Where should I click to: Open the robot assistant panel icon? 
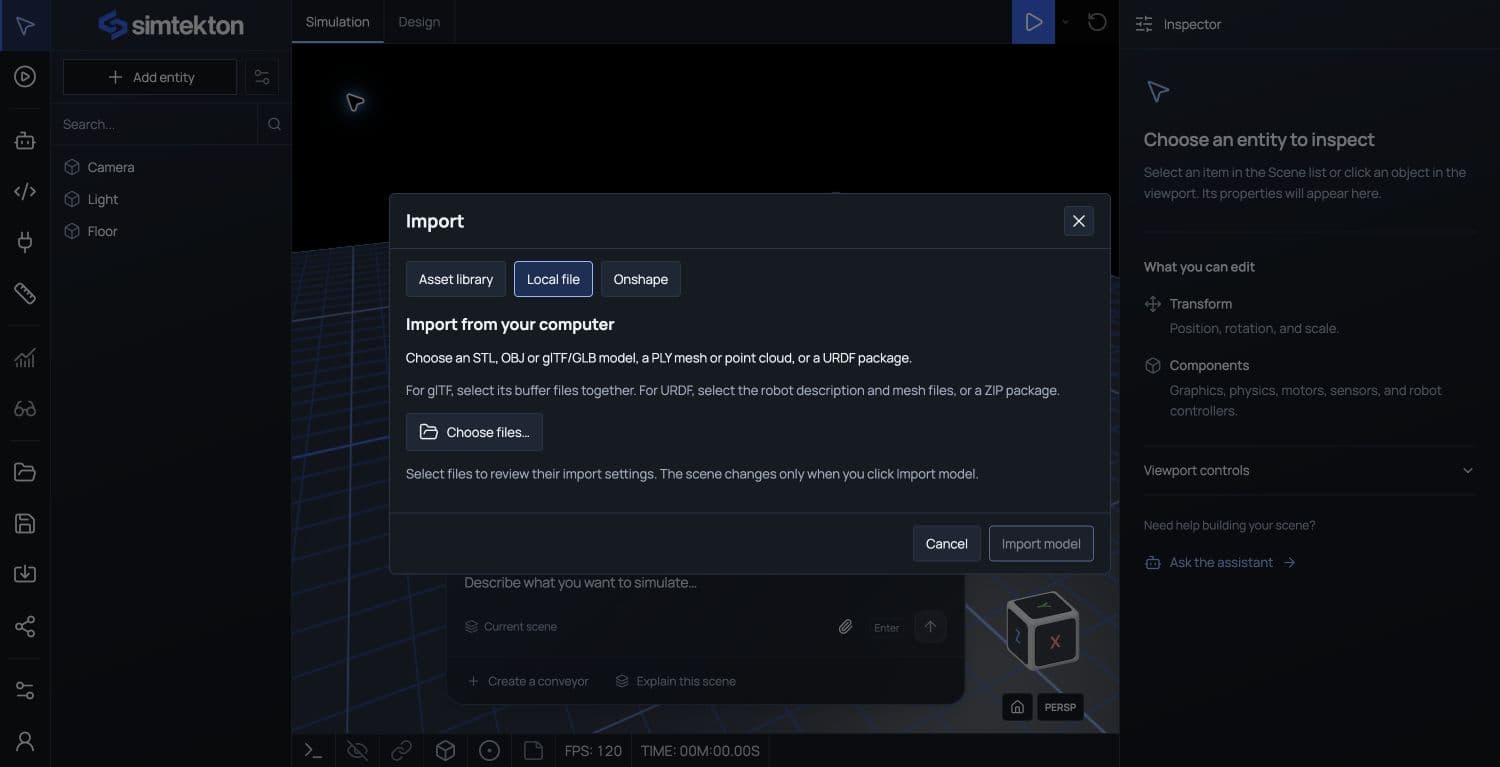pyautogui.click(x=25, y=141)
